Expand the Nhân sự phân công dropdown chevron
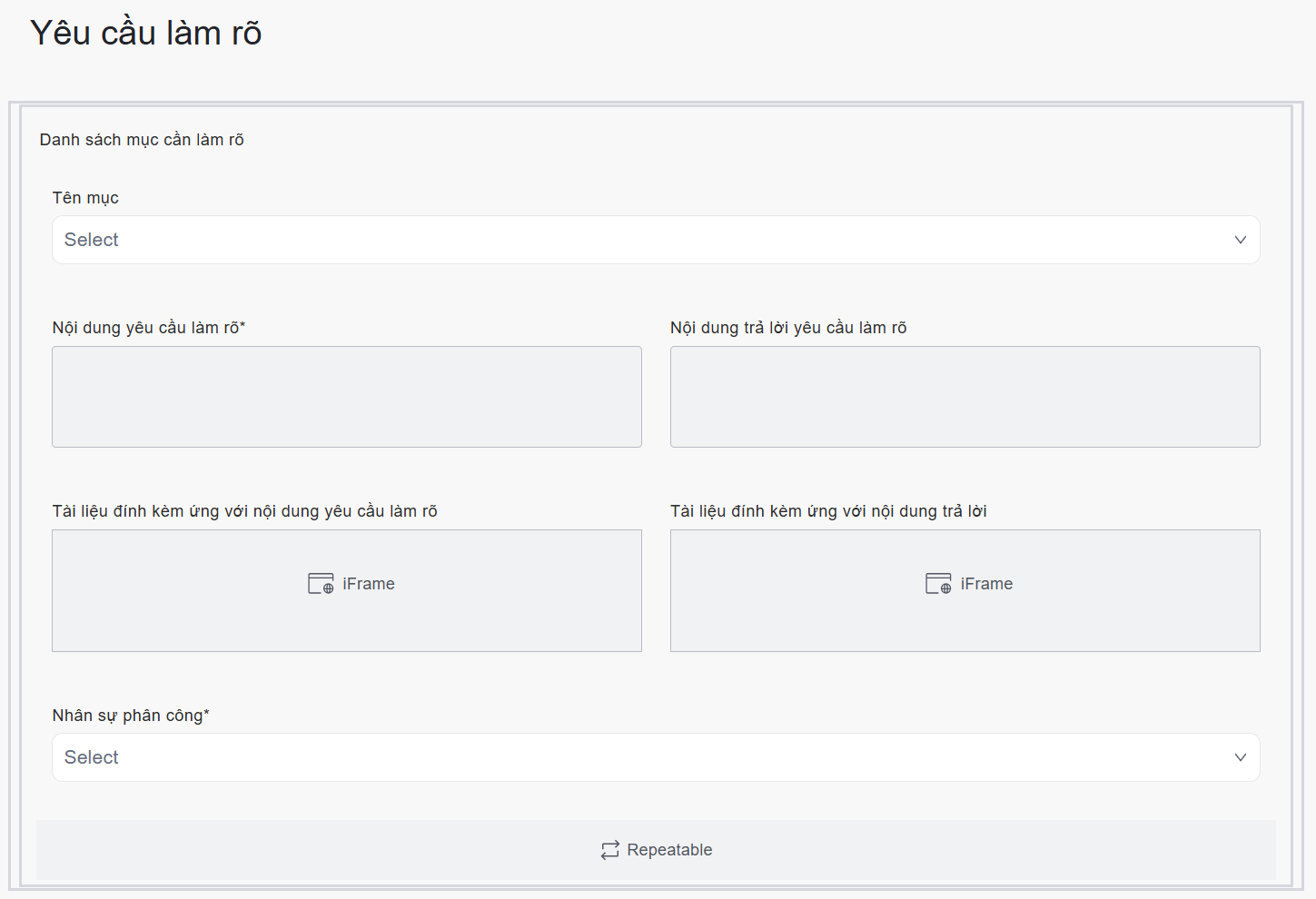 [1240, 757]
